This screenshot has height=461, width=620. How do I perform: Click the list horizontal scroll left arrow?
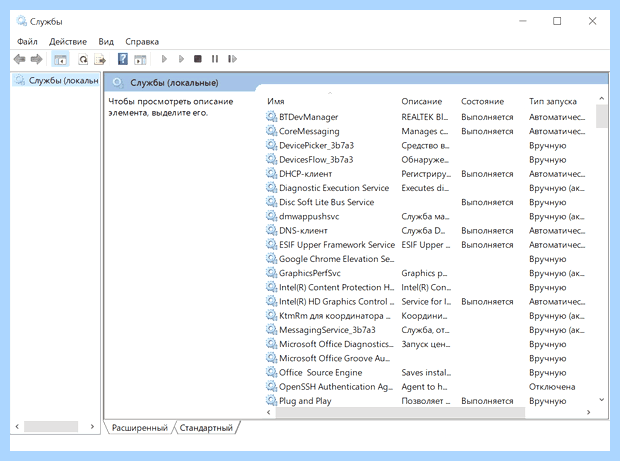[268, 412]
